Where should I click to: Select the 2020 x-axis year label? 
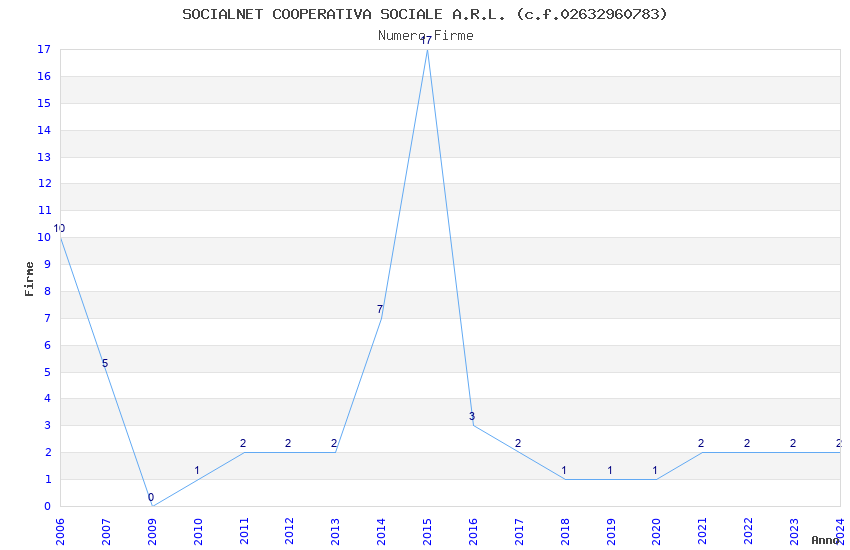coord(656,532)
